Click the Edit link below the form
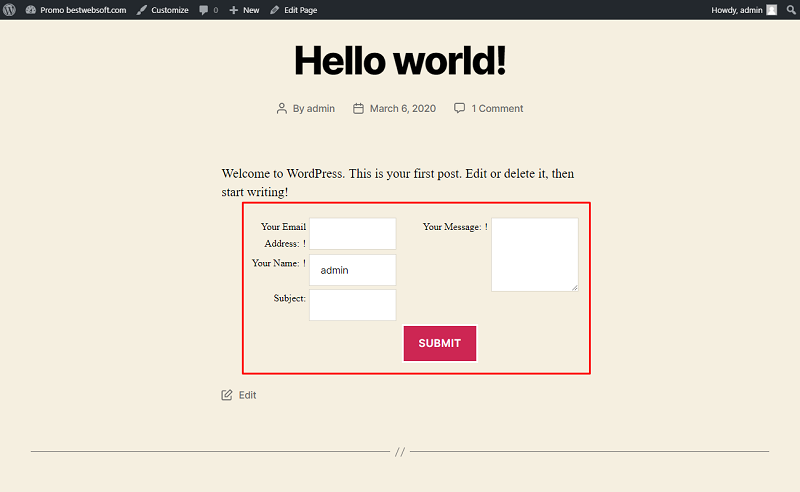Screen dimensions: 800x492 pos(247,395)
